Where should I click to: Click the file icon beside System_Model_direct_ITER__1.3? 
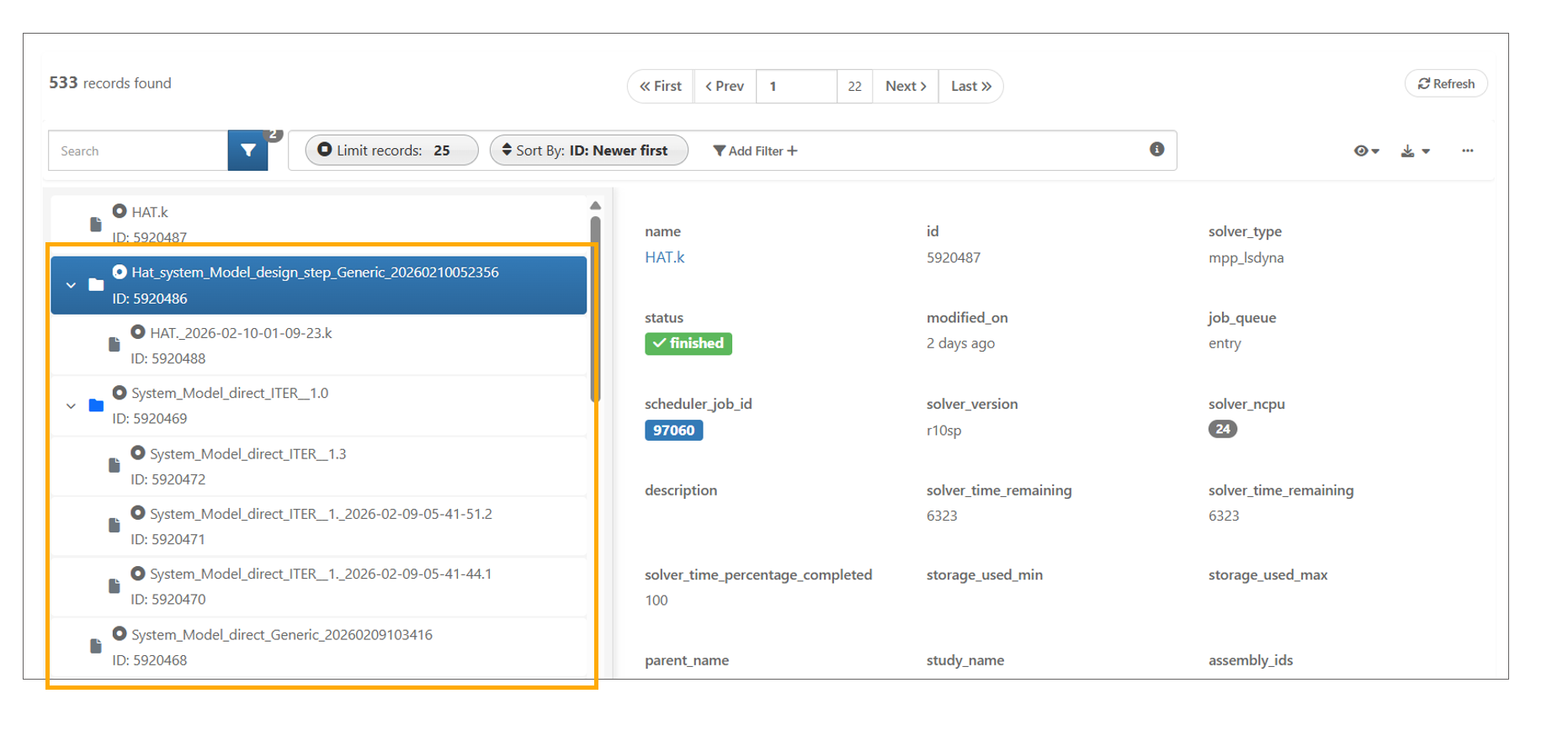pyautogui.click(x=114, y=466)
